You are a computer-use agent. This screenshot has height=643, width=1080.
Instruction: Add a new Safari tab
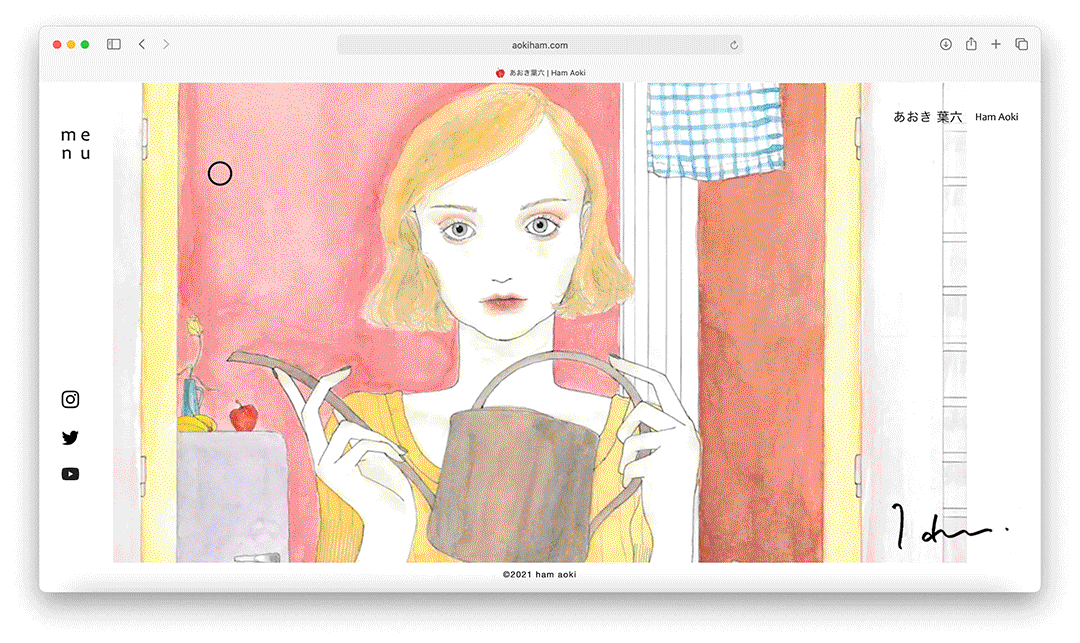pos(996,45)
